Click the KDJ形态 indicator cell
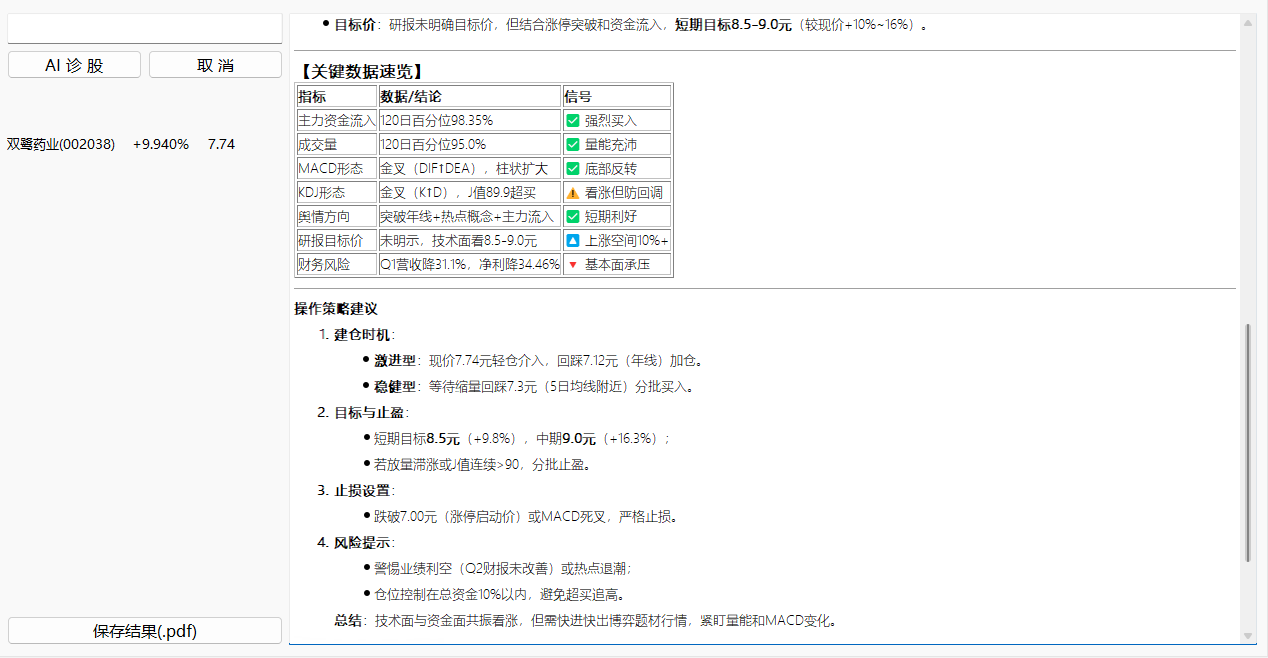Screen dimensions: 1268x658 click(325, 192)
